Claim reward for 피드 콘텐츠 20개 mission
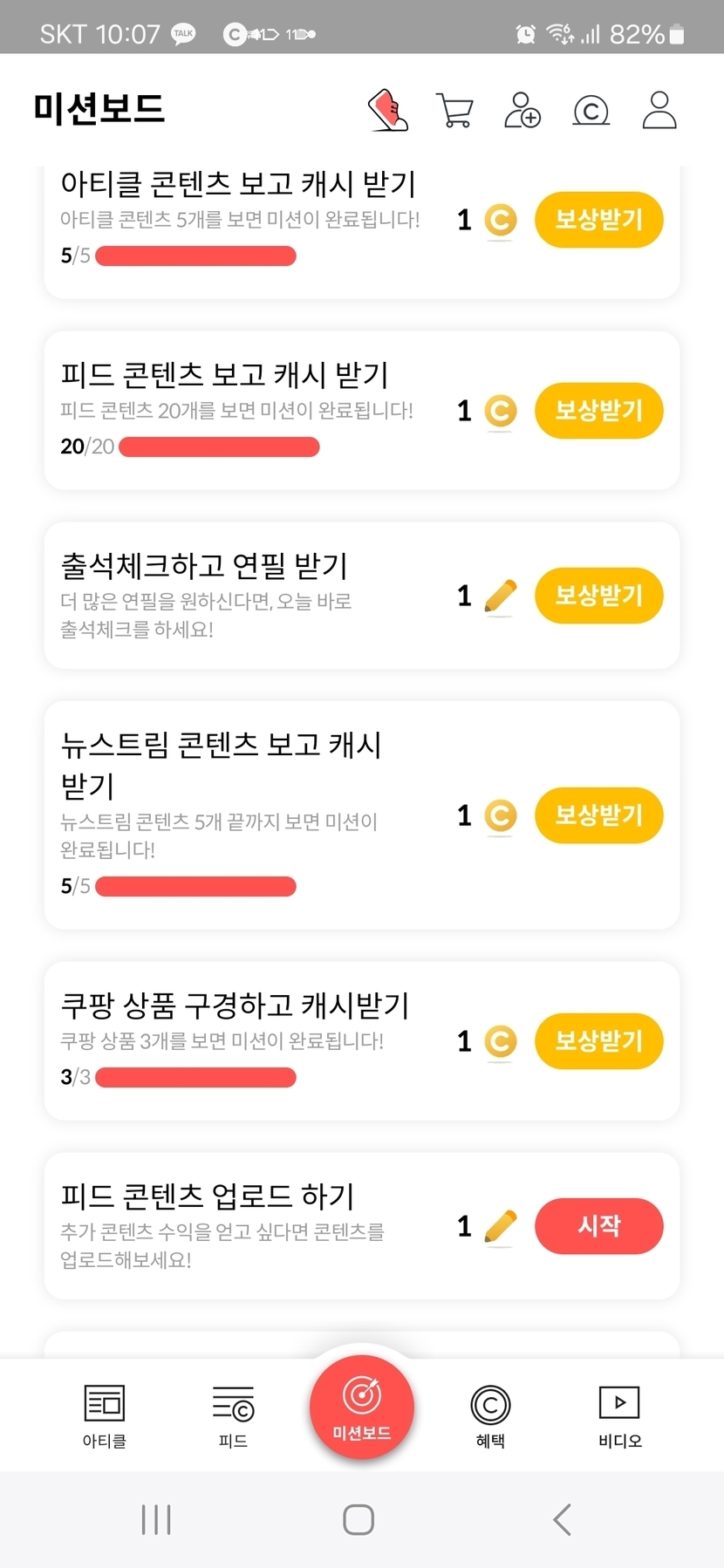This screenshot has height=1568, width=724. (598, 411)
